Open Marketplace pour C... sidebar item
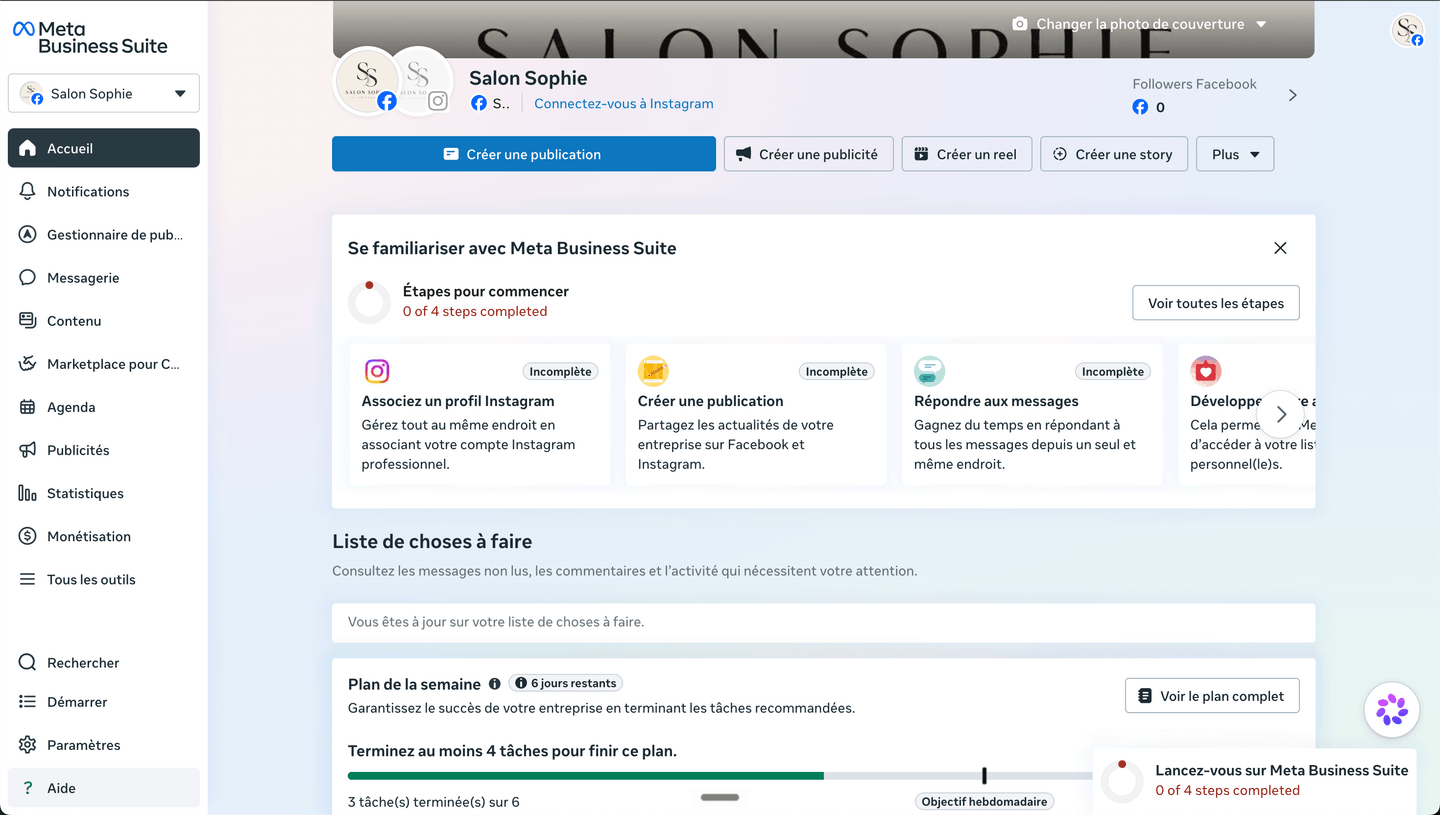This screenshot has width=1440, height=815. [x=104, y=363]
